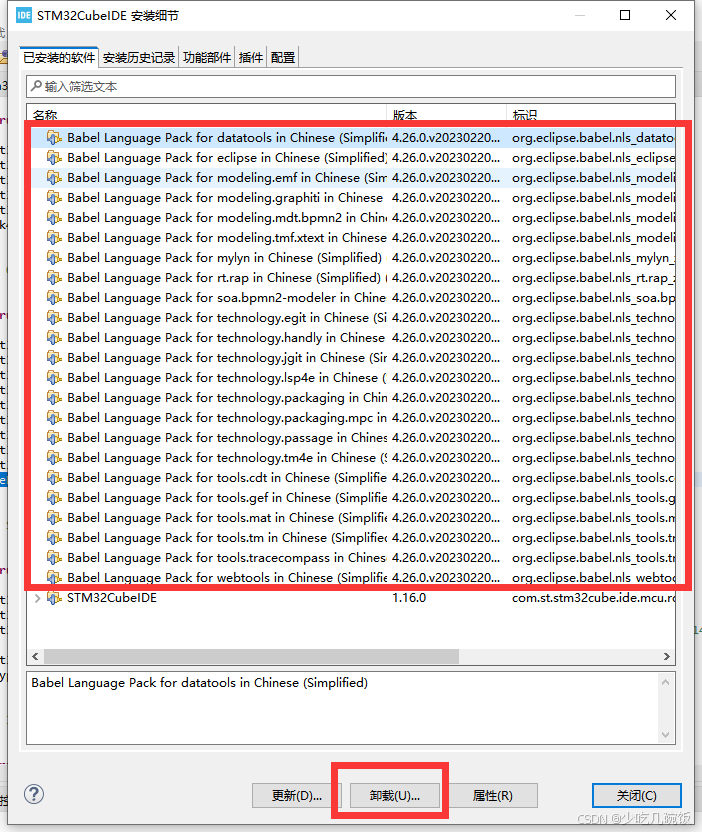Image resolution: width=702 pixels, height=832 pixels.
Task: Click icon of soa.bpmn2-modeler language pack
Action: point(54,298)
